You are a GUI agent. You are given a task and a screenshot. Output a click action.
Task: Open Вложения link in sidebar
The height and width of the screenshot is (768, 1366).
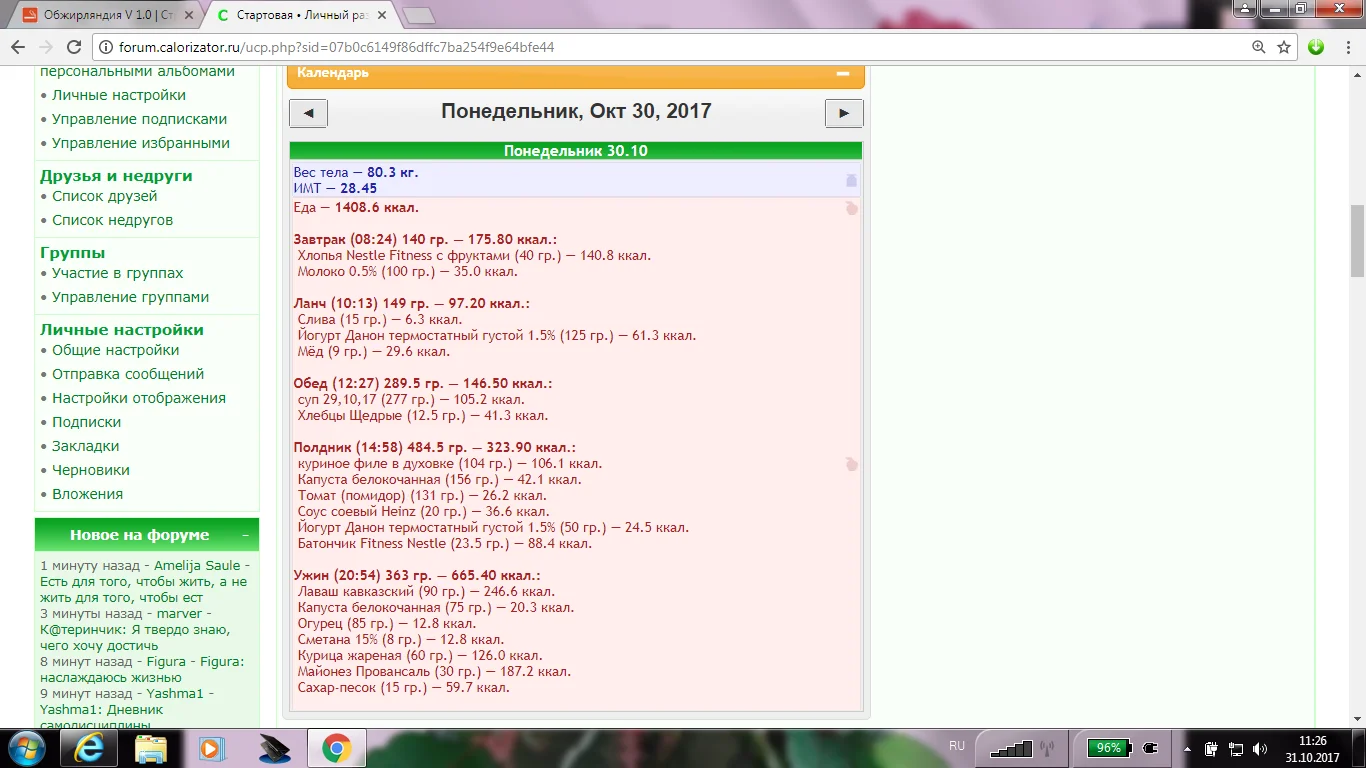point(88,494)
